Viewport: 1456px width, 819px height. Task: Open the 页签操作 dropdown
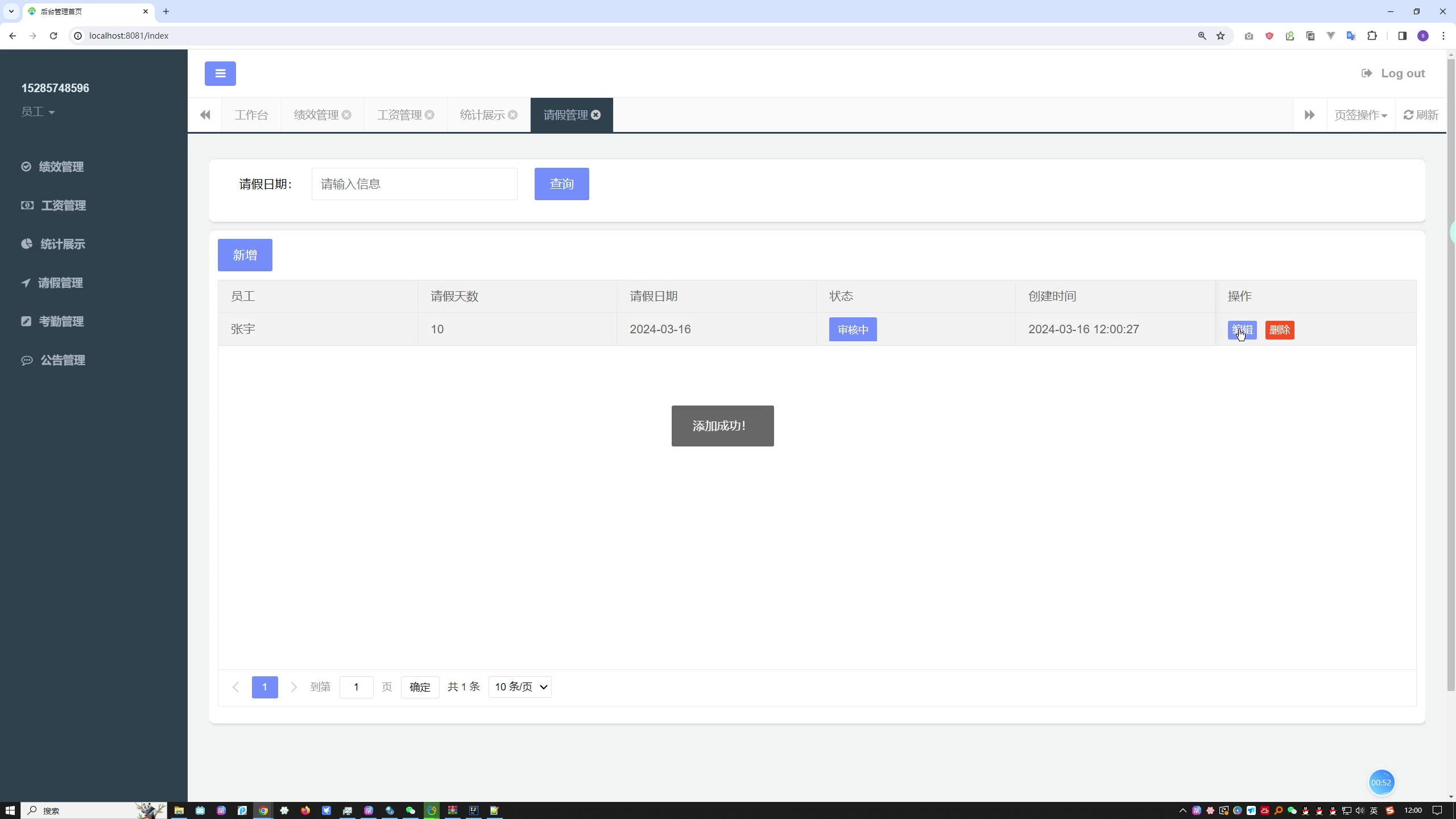coord(1360,115)
